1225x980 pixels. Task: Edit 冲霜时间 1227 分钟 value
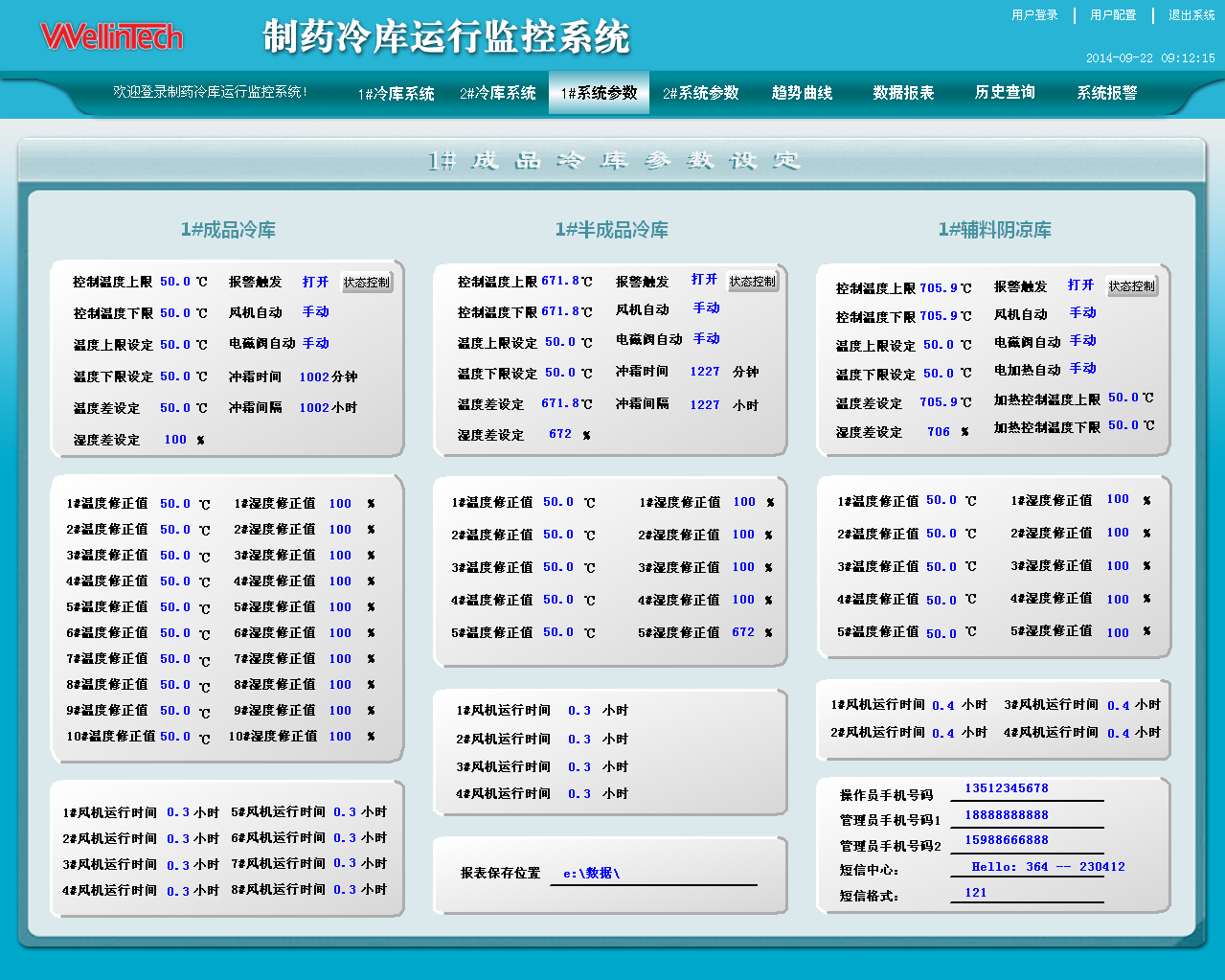[705, 372]
